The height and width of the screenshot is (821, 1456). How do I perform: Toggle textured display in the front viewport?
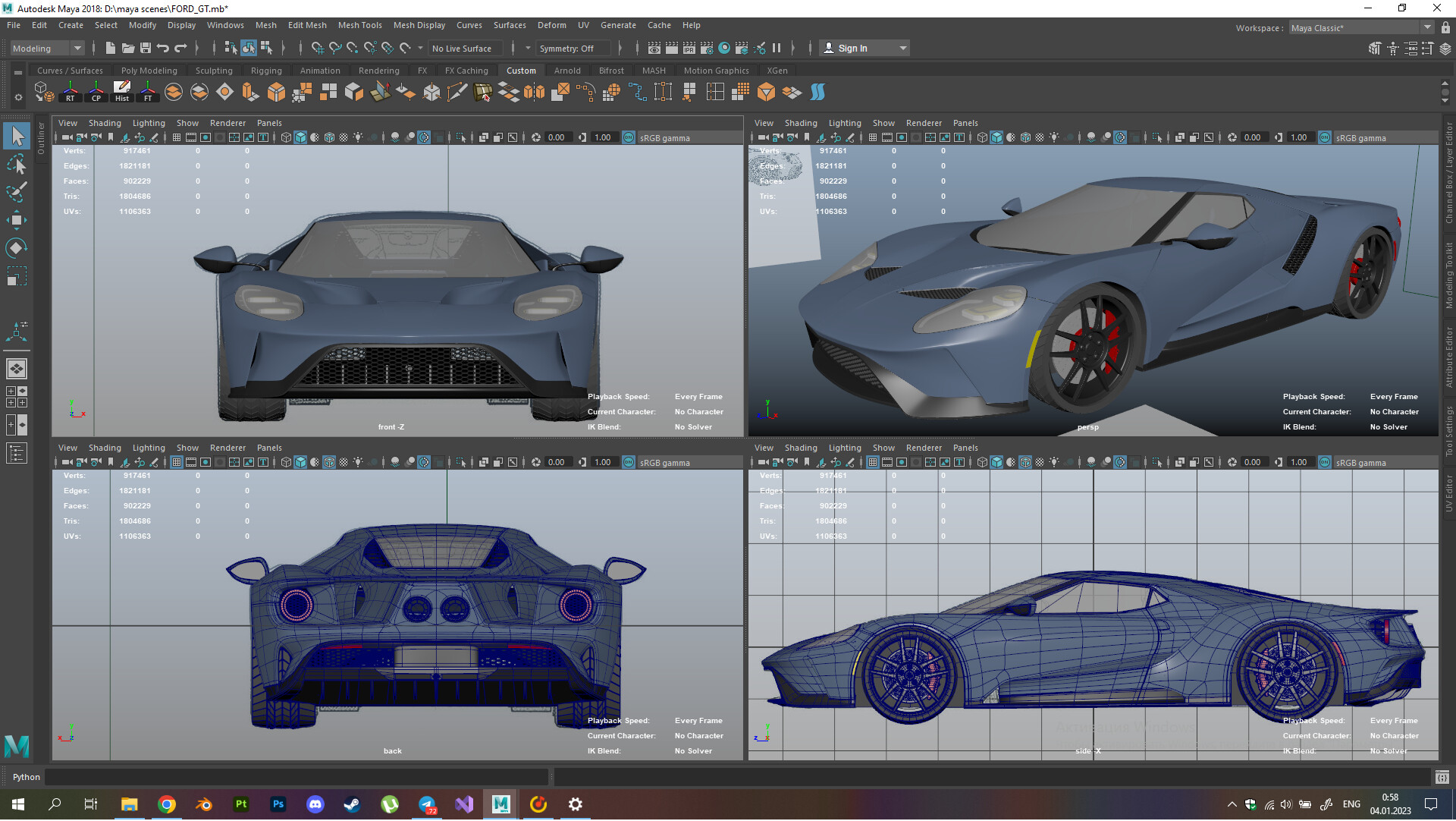coord(328,137)
